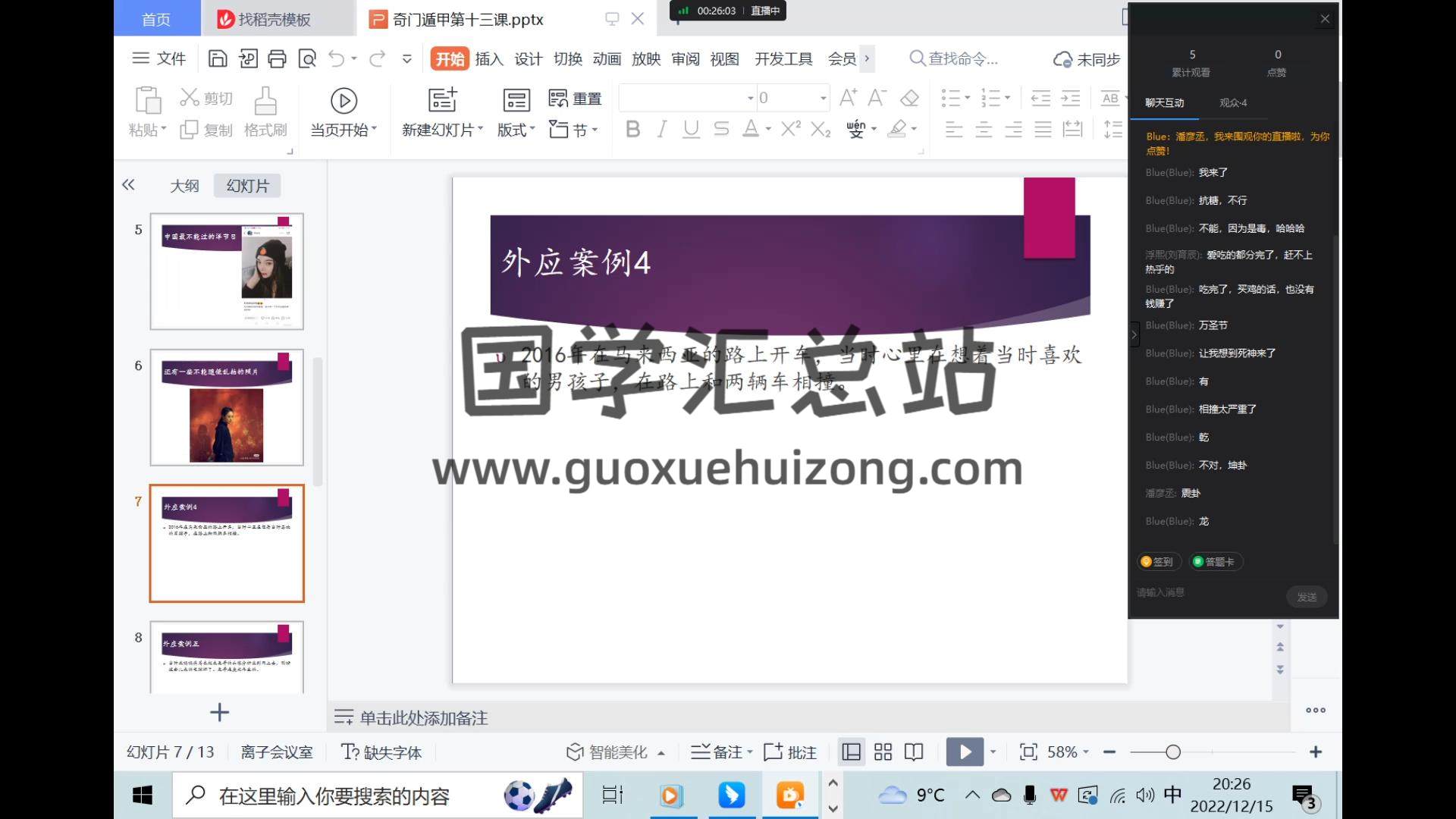The image size is (1456, 819).
Task: Click the Clear formatting eraser icon
Action: (x=909, y=98)
